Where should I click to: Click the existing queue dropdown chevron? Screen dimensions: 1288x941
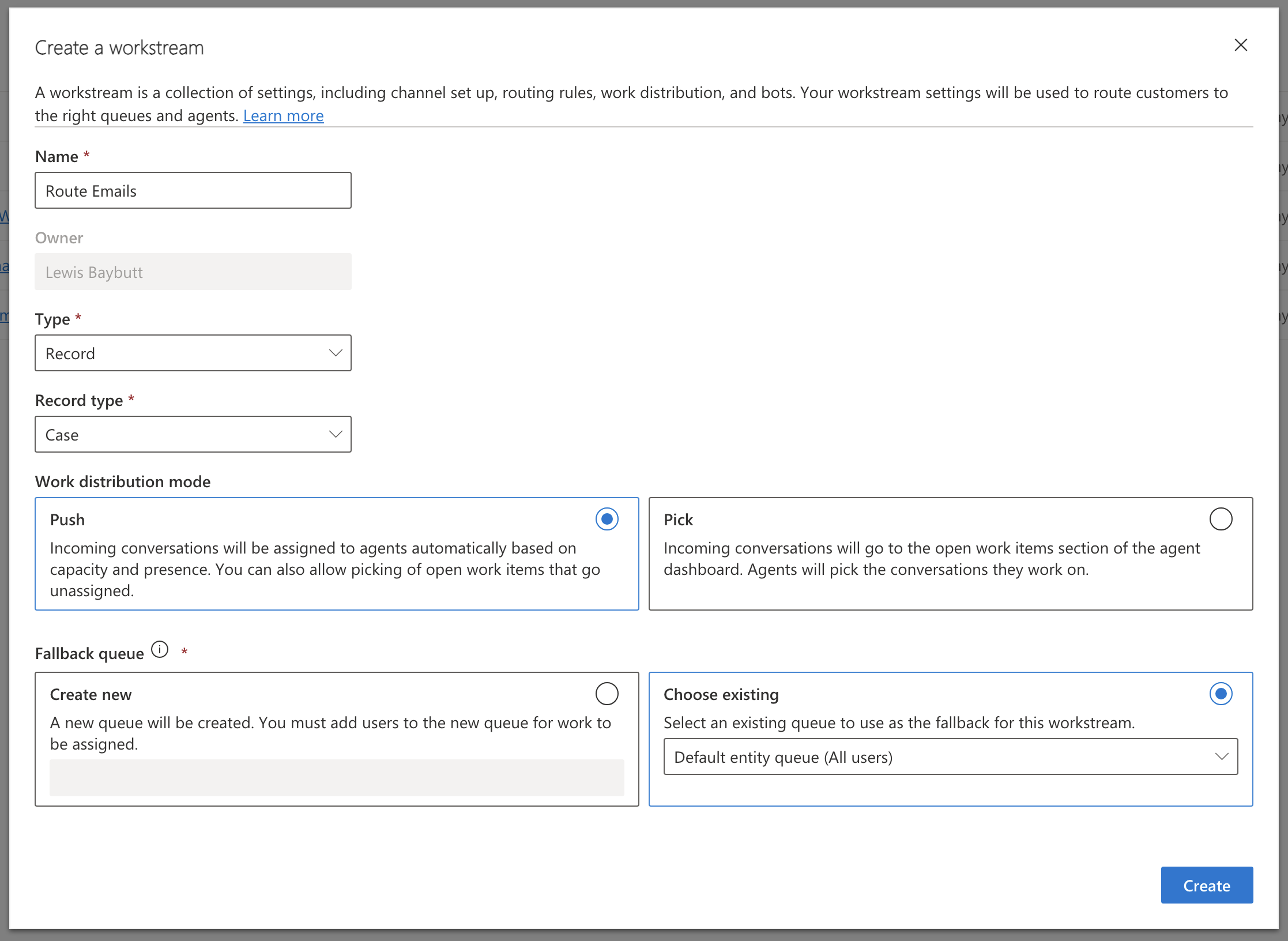tap(1221, 756)
